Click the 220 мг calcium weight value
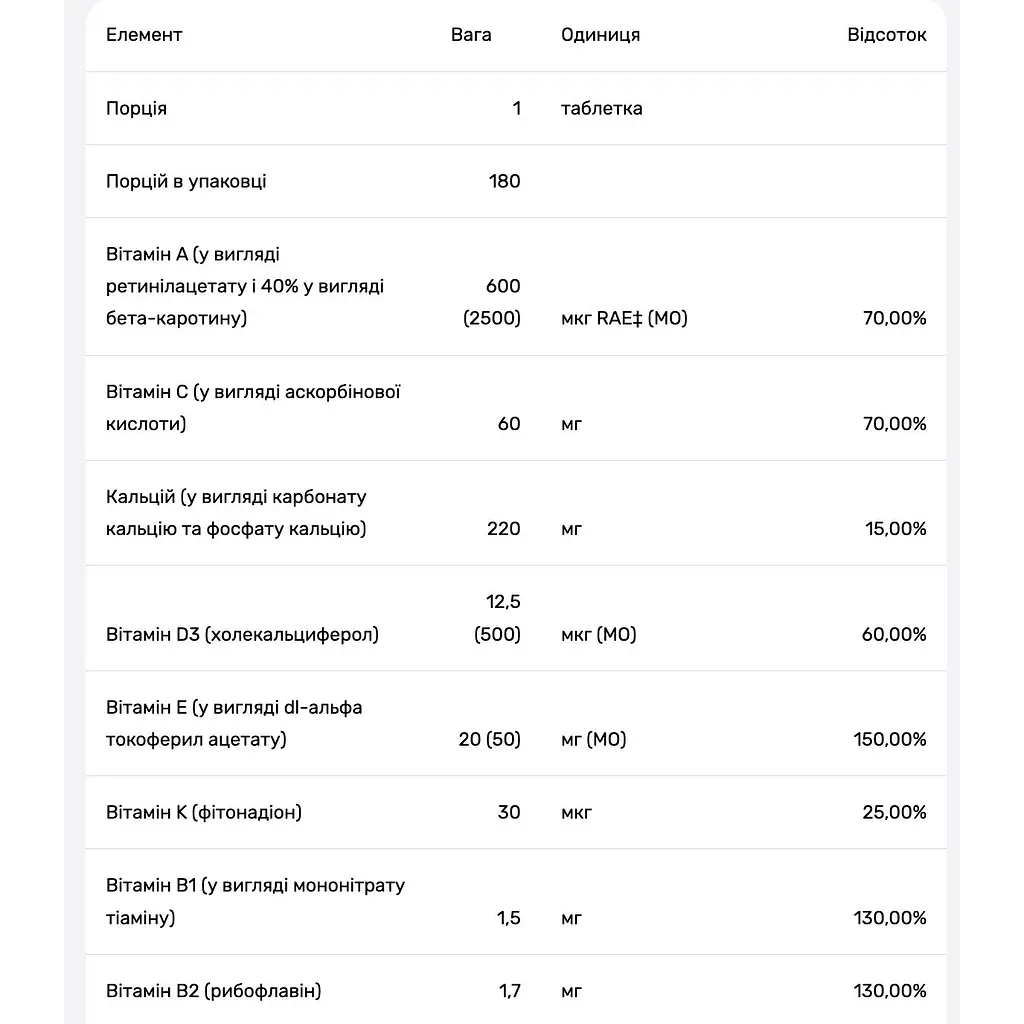 point(504,529)
